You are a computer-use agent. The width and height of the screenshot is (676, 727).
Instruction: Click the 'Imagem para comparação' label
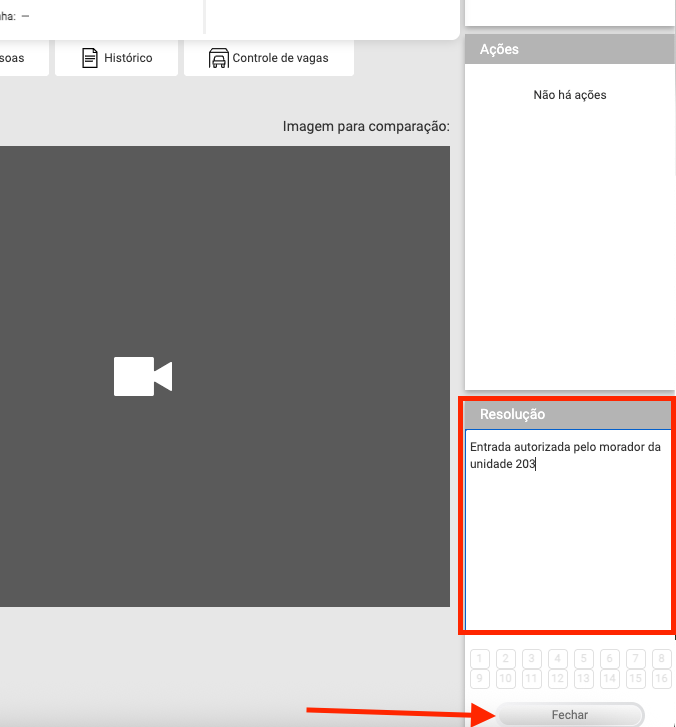point(366,127)
